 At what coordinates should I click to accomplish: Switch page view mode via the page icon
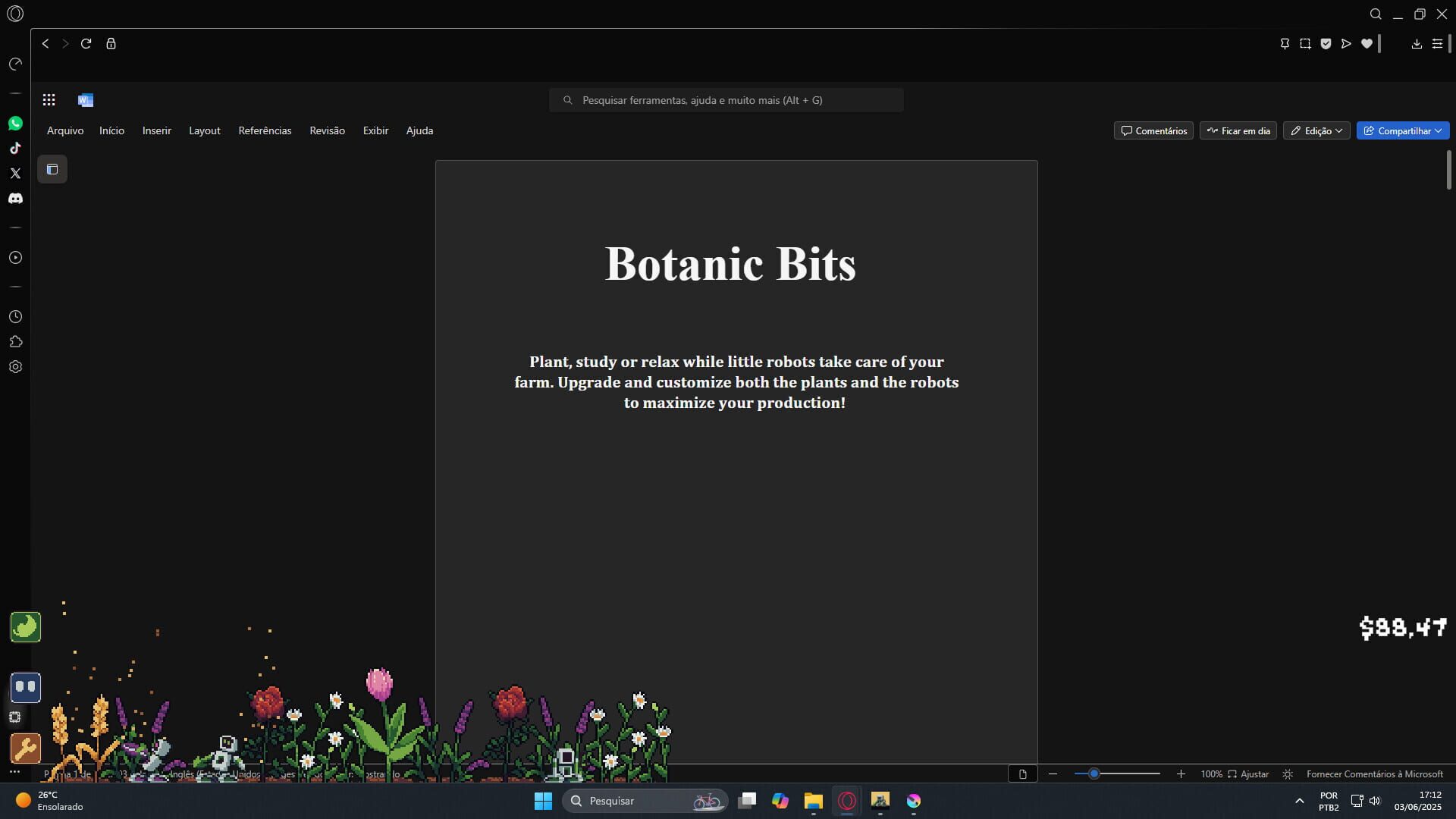1023,773
